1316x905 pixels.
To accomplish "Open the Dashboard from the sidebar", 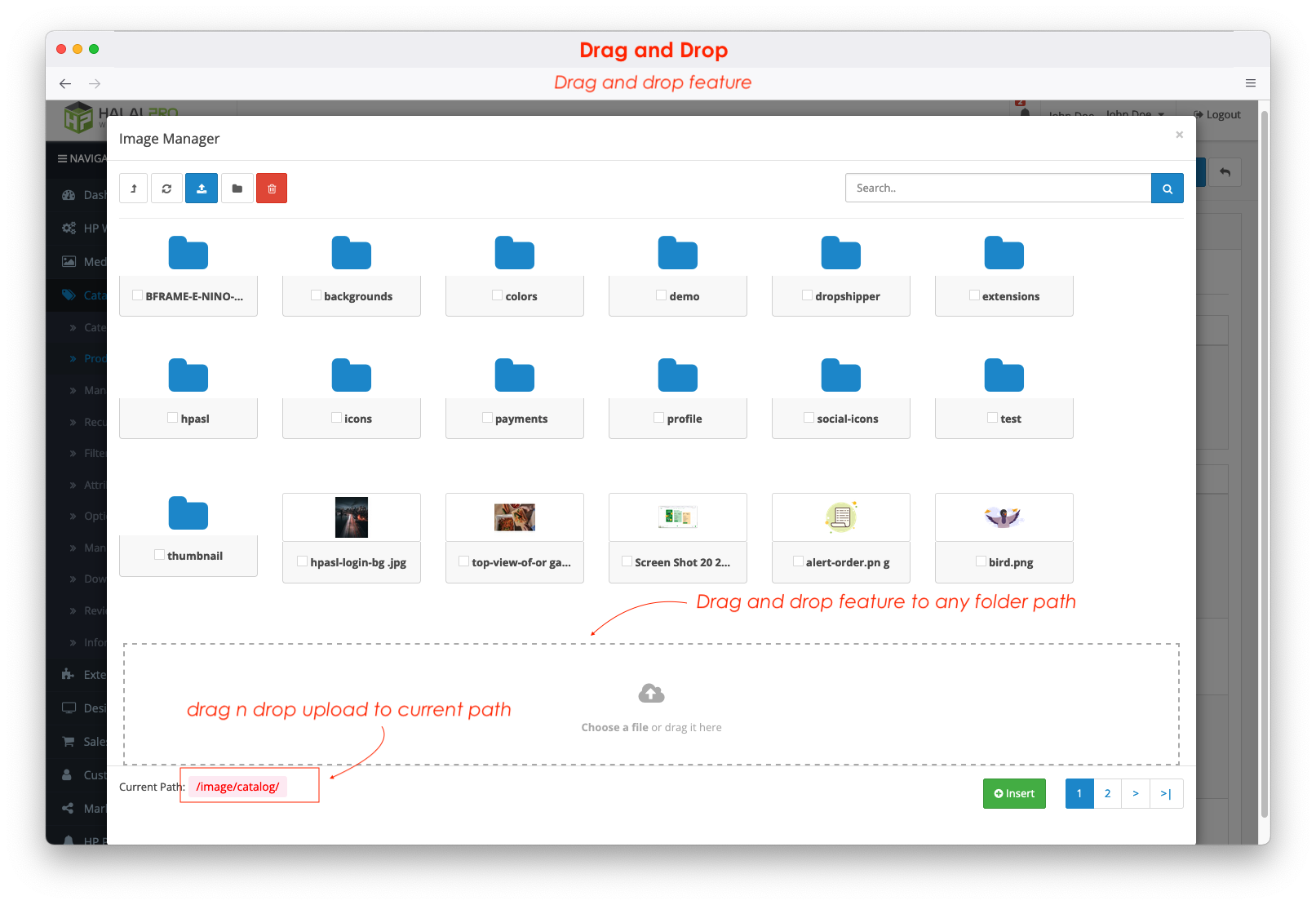I will click(91, 194).
